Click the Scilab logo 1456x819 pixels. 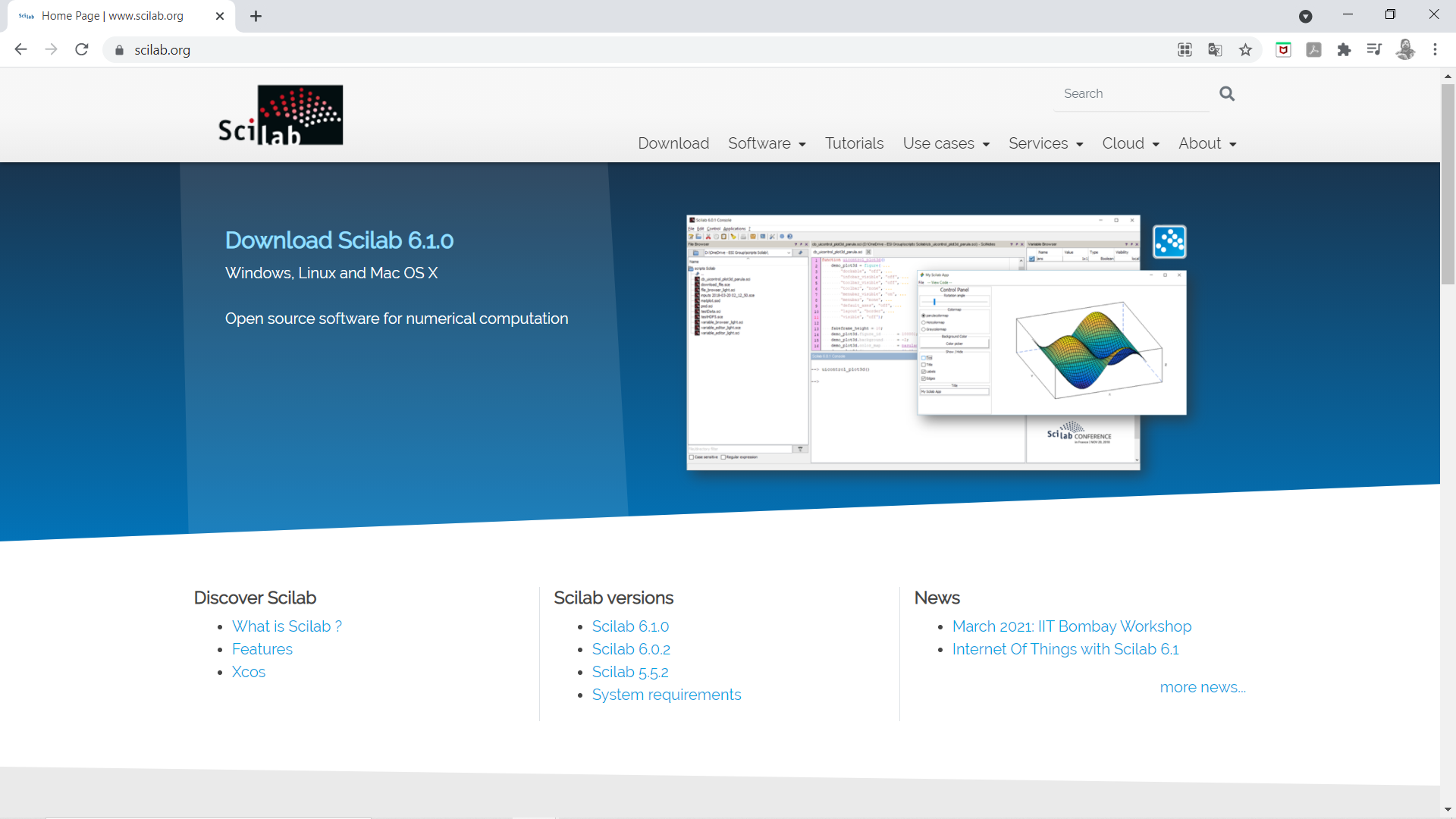point(280,115)
